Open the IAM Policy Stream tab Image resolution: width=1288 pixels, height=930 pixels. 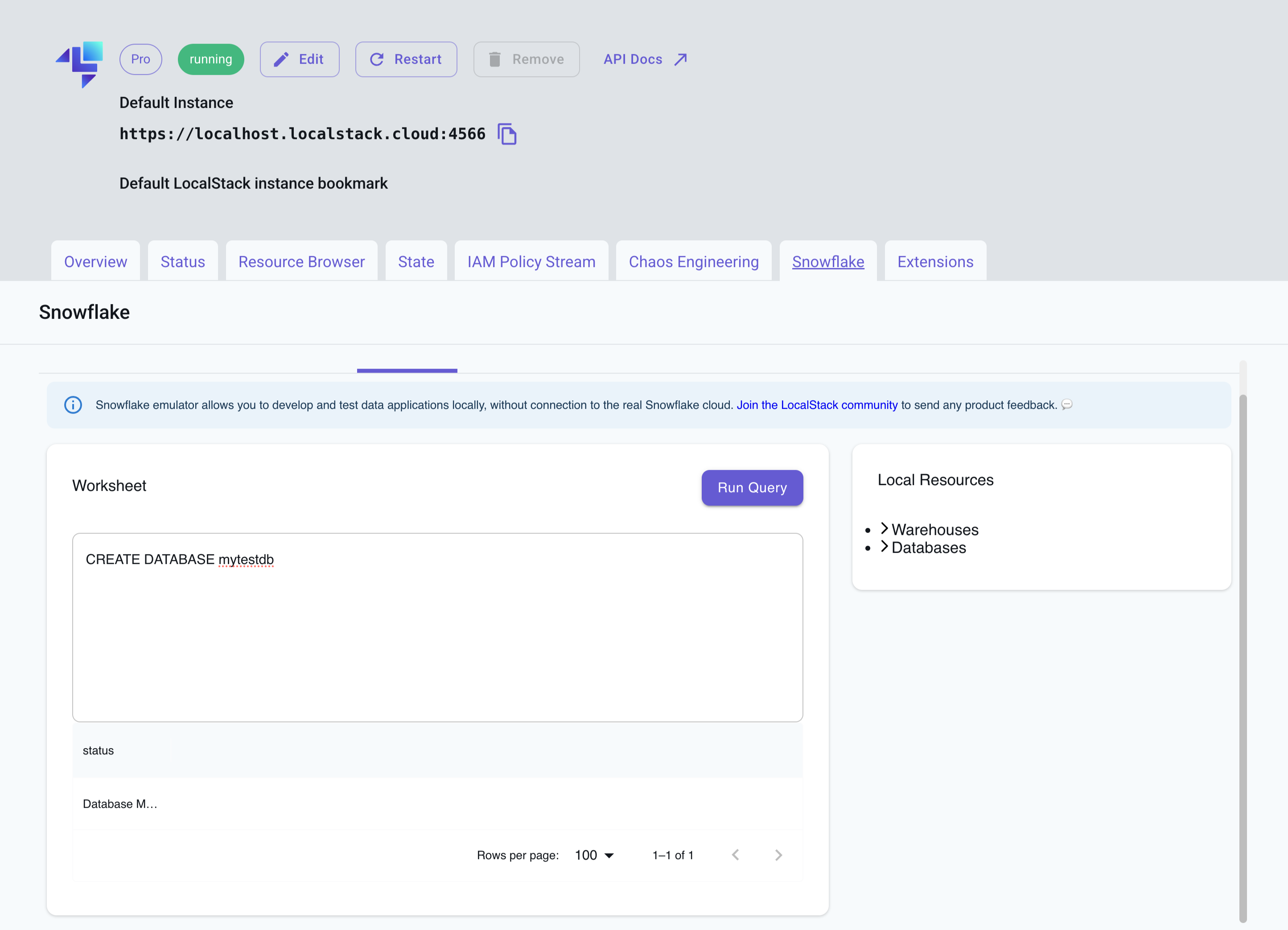coord(531,262)
